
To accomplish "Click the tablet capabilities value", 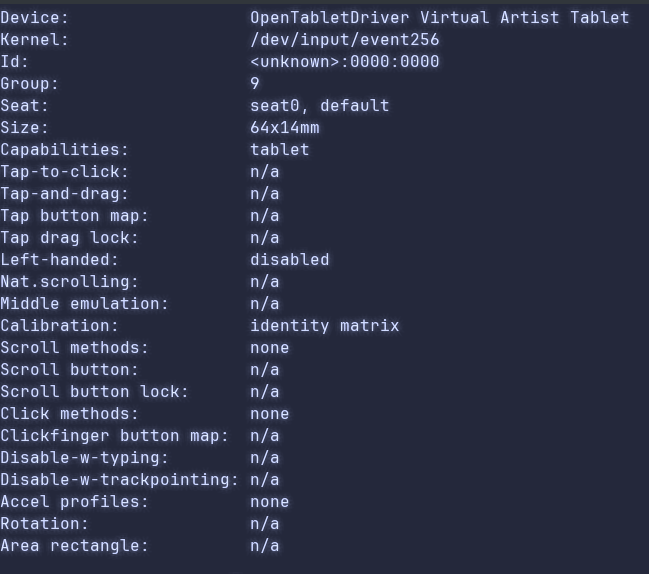I will click(x=280, y=150).
